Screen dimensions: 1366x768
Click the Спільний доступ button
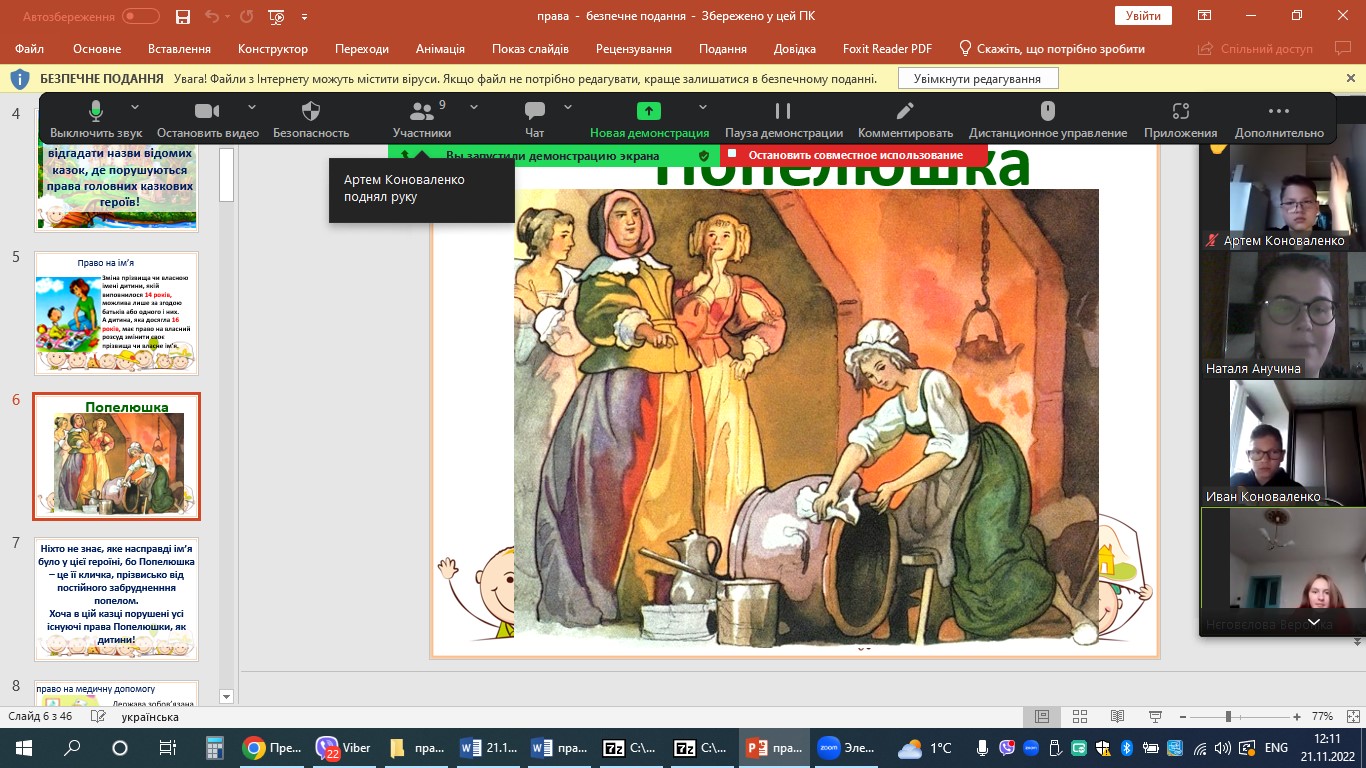tap(1257, 48)
